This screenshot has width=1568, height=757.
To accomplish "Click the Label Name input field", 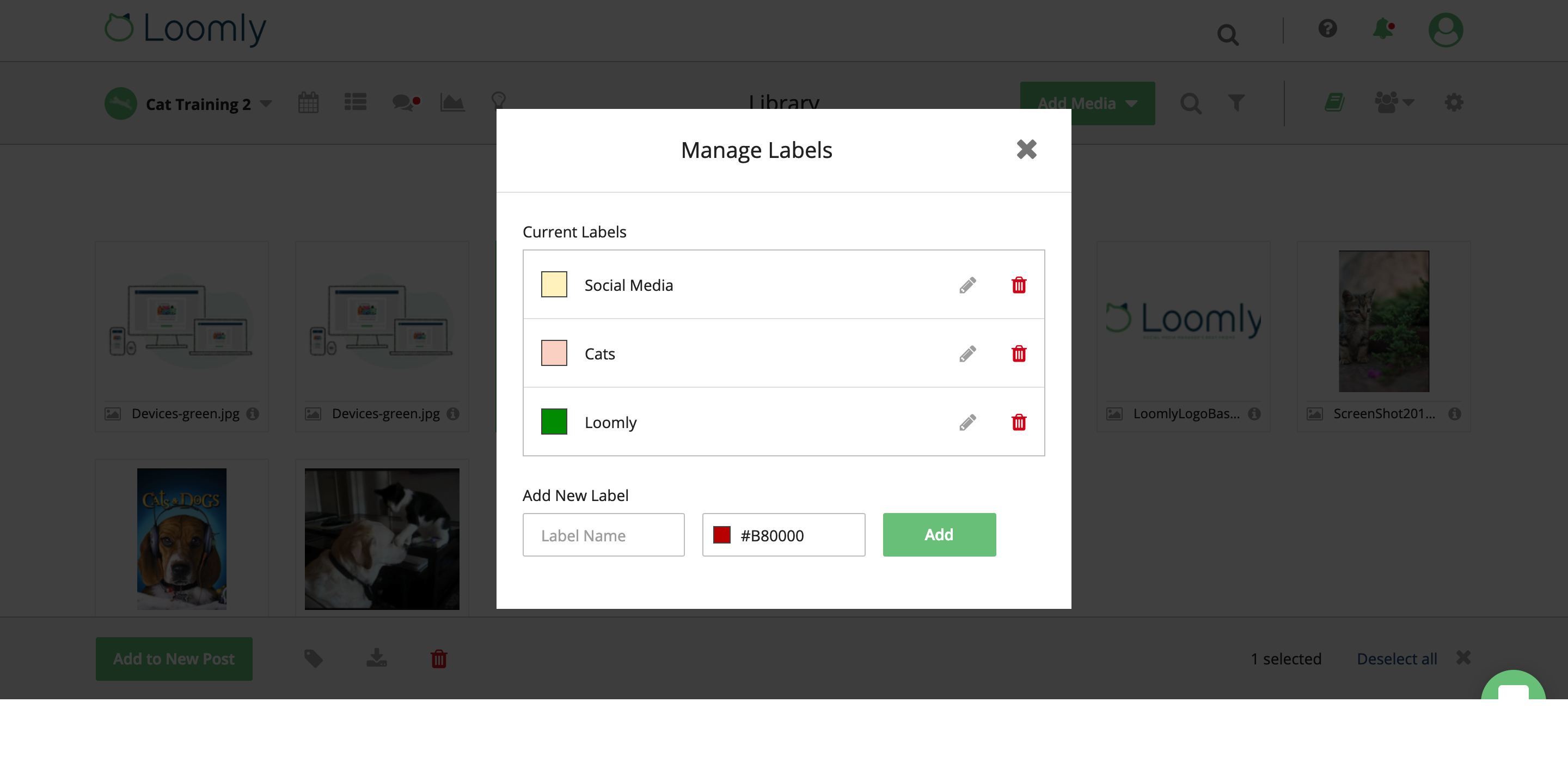I will 601,535.
